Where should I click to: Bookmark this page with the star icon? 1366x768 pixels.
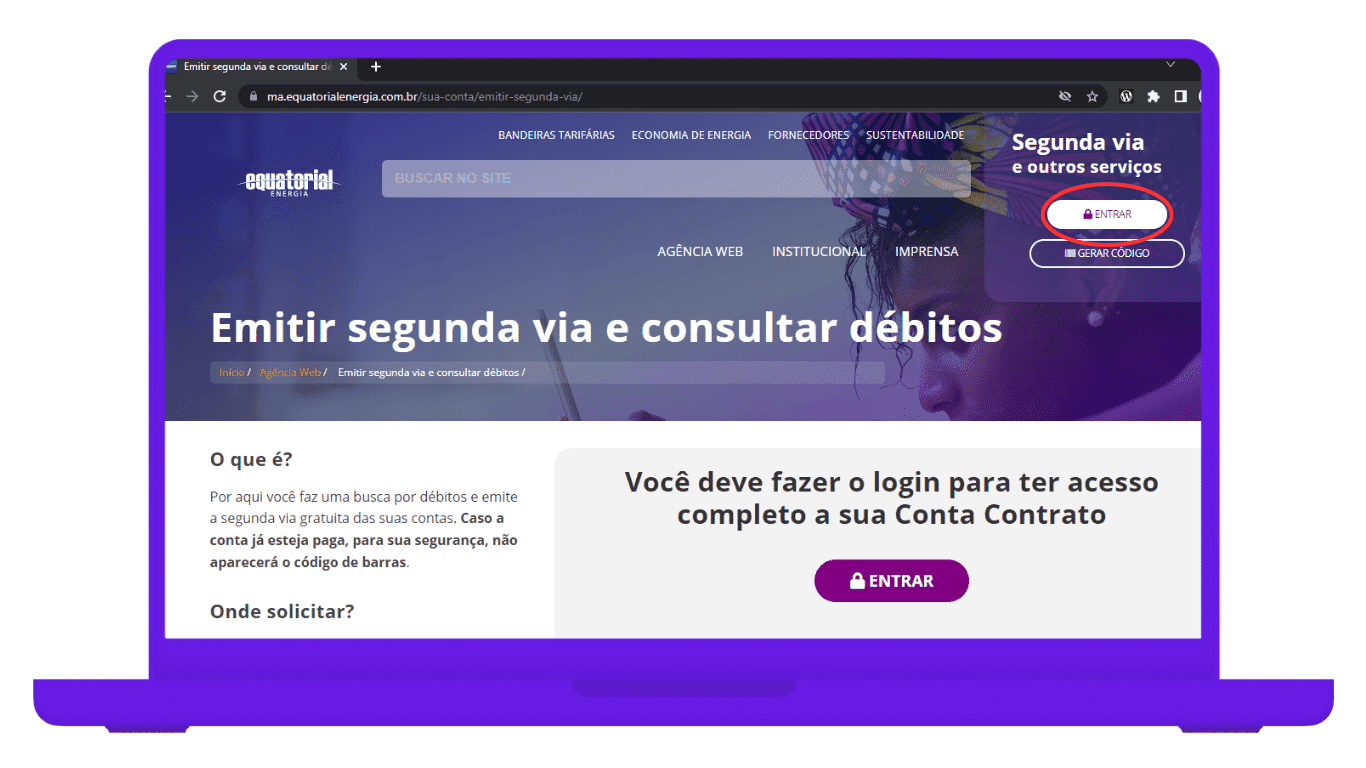pos(1092,97)
